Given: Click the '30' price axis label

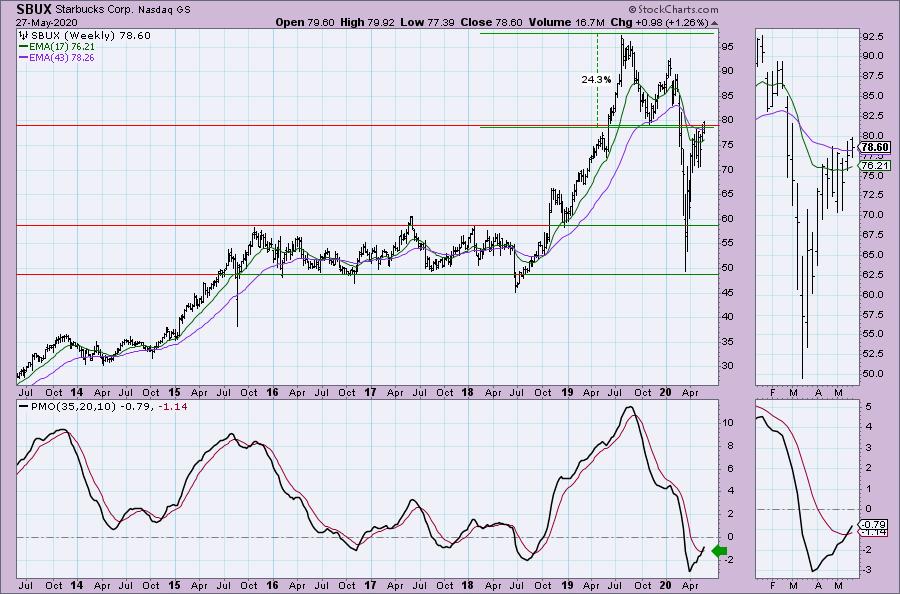Looking at the screenshot, I should pos(727,366).
